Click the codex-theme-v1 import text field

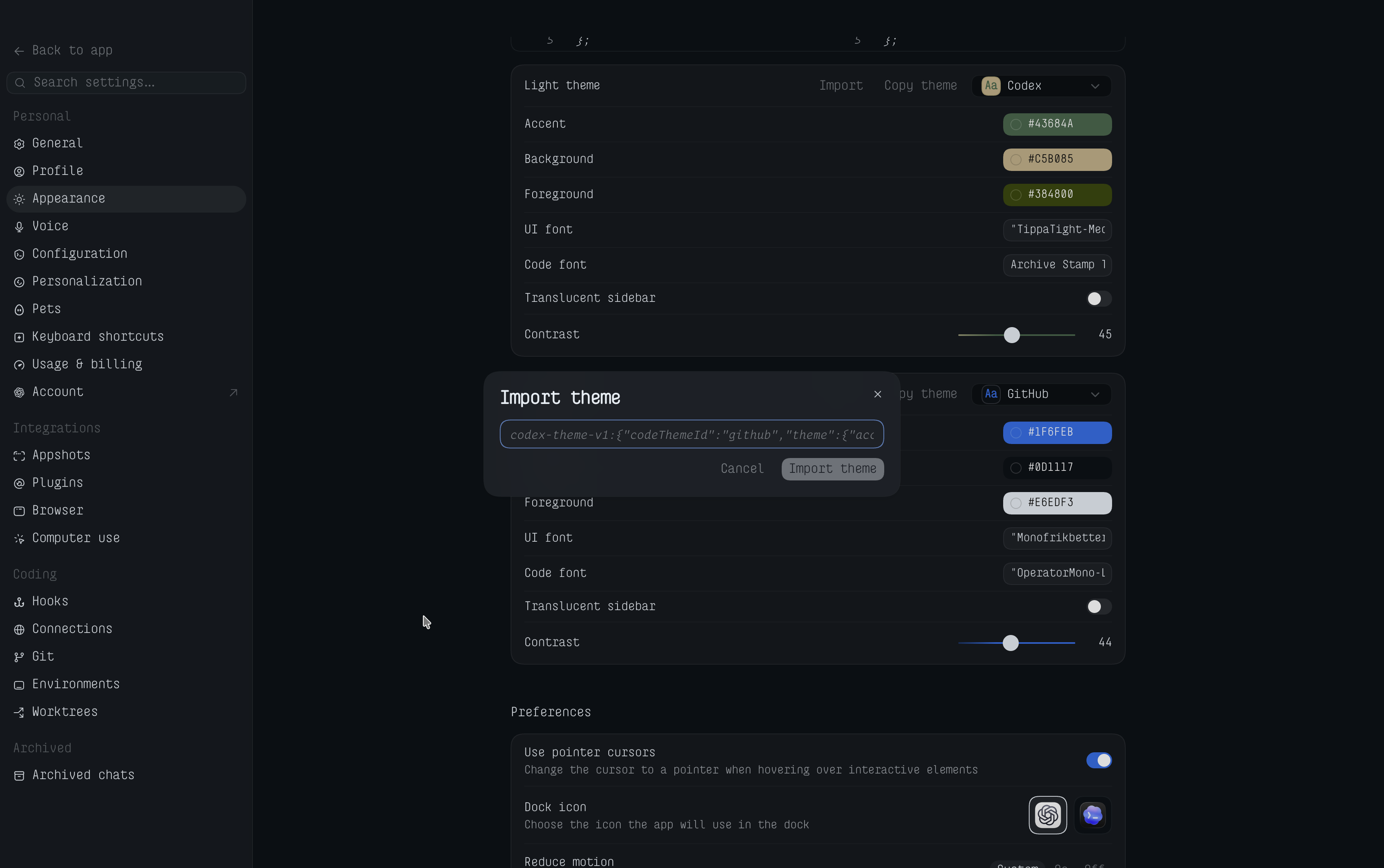[691, 434]
